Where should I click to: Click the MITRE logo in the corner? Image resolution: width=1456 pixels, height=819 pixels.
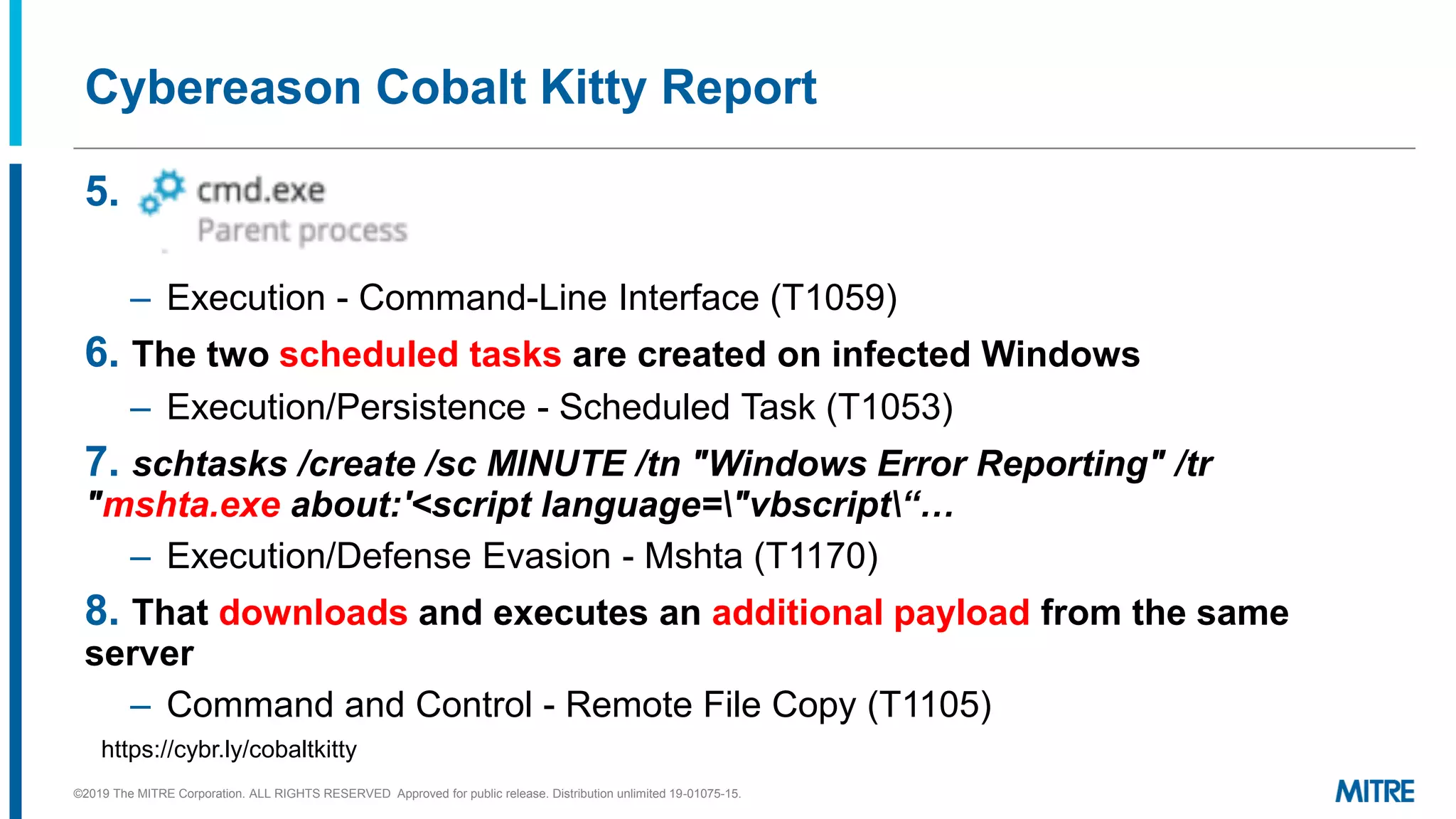(x=1374, y=792)
